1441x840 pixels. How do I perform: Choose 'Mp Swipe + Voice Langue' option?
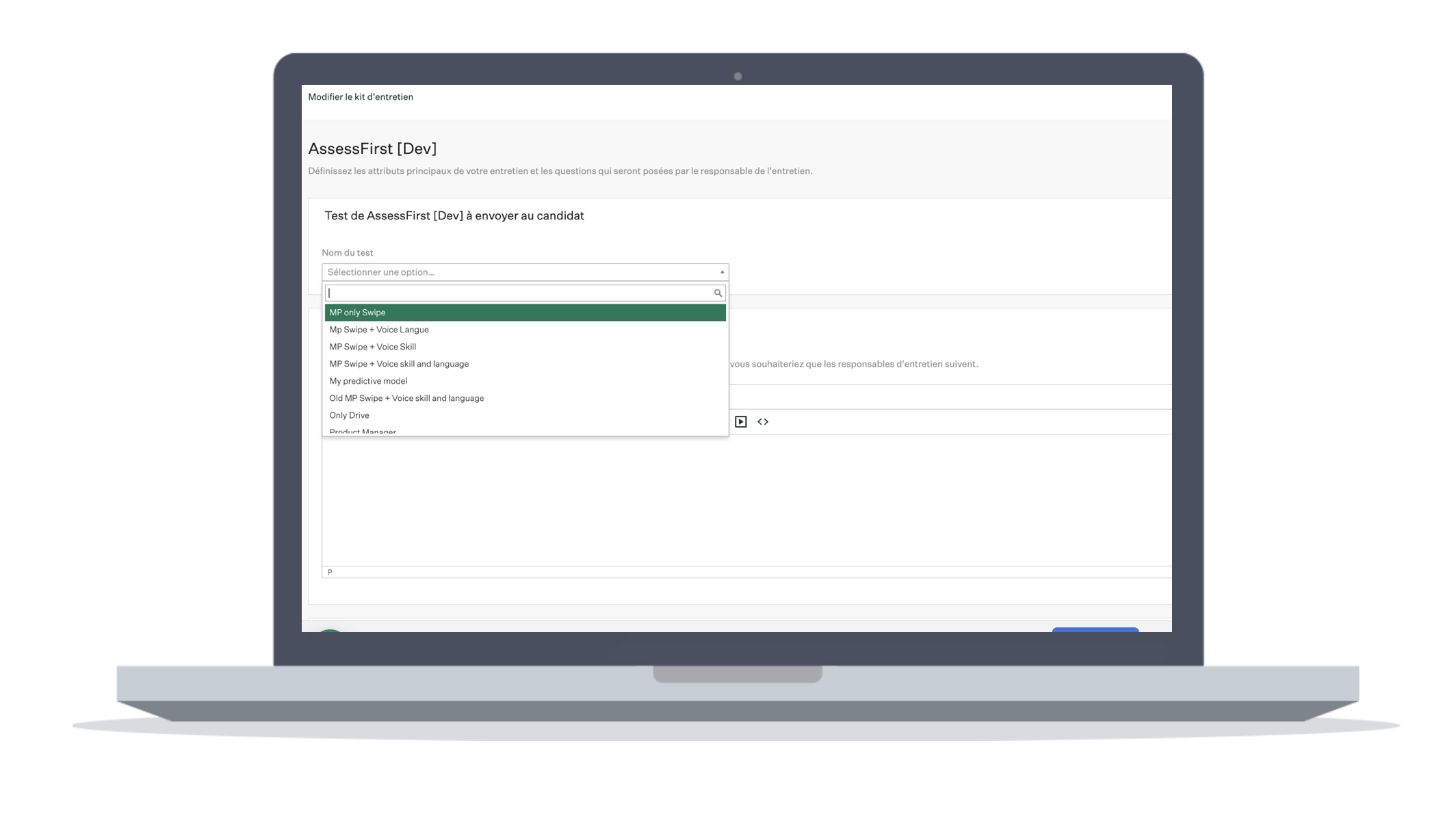[379, 330]
